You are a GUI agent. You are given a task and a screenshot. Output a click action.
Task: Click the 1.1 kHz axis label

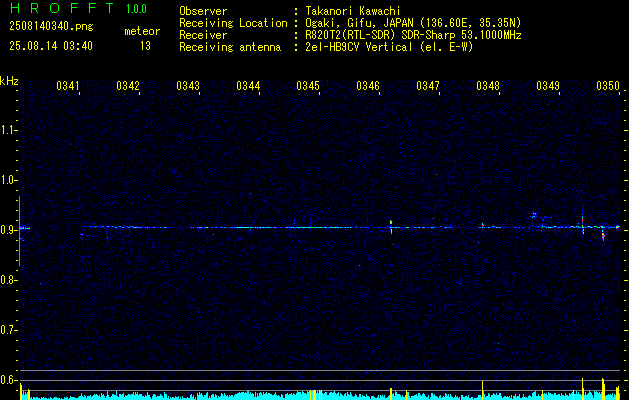coord(8,130)
